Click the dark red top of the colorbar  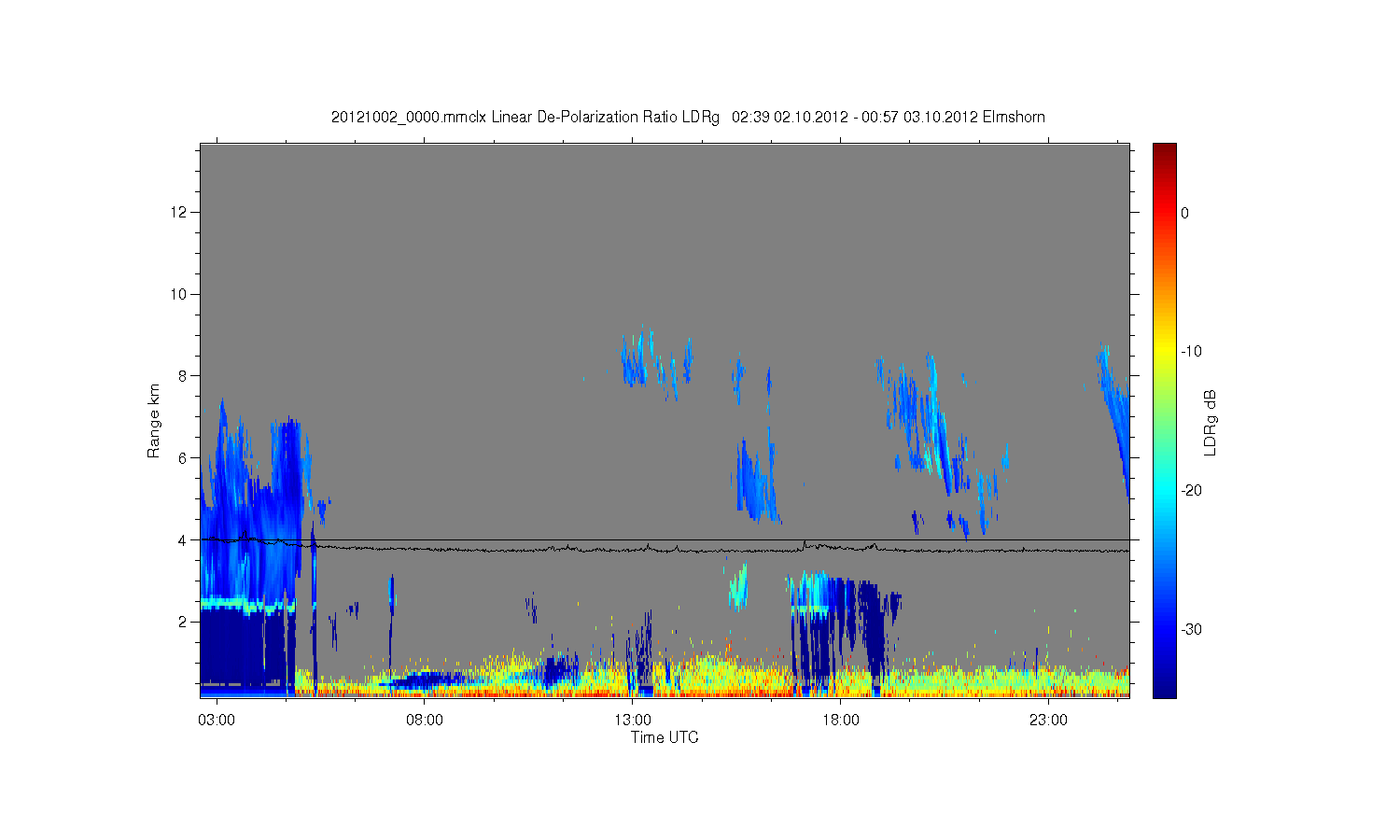click(x=1165, y=151)
